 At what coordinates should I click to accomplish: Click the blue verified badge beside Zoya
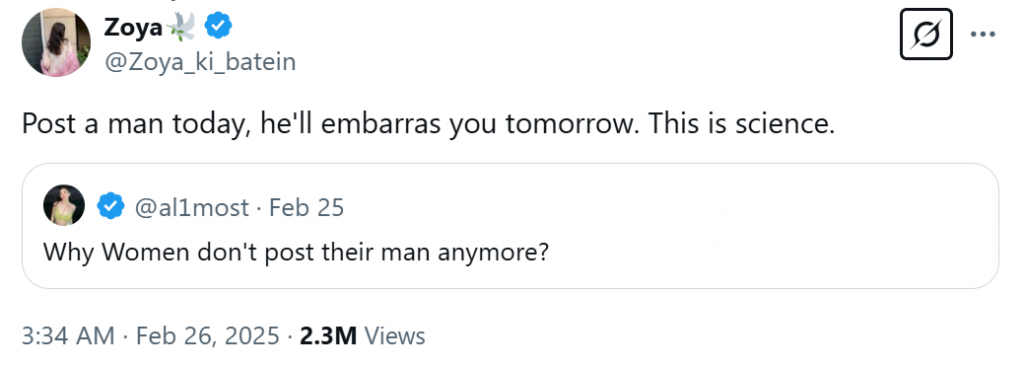coord(219,26)
